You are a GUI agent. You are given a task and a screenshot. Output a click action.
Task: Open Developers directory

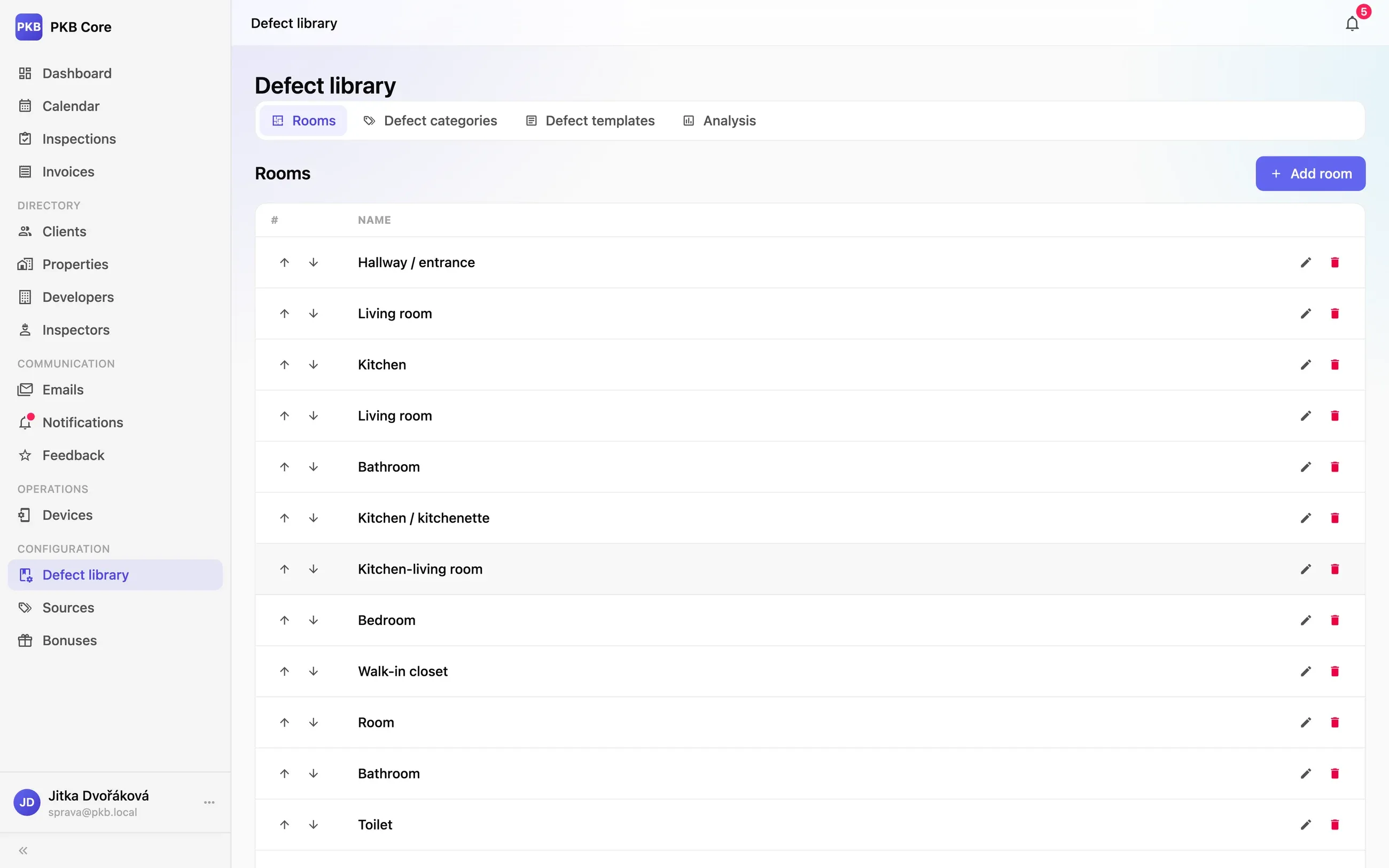click(x=115, y=297)
